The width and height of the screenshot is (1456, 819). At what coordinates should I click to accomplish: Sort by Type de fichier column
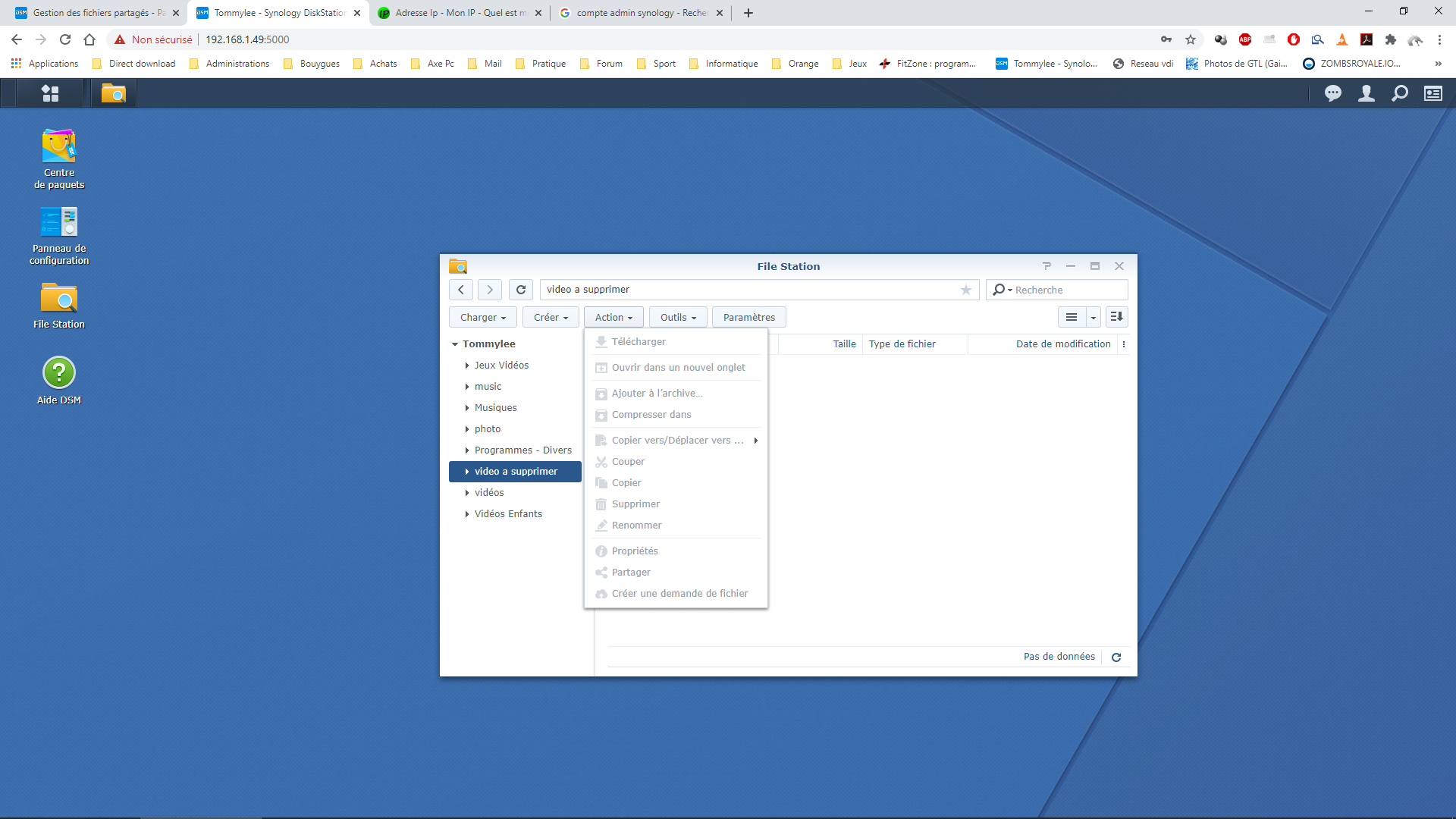point(915,344)
